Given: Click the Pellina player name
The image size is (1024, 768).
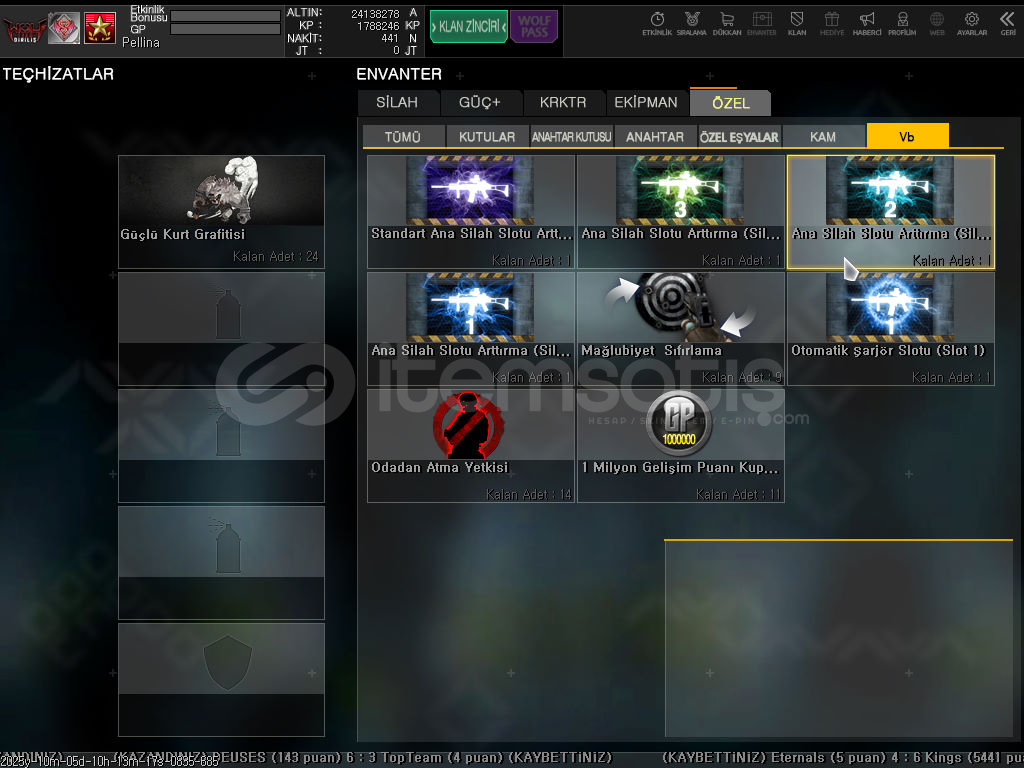Looking at the screenshot, I should point(140,42).
